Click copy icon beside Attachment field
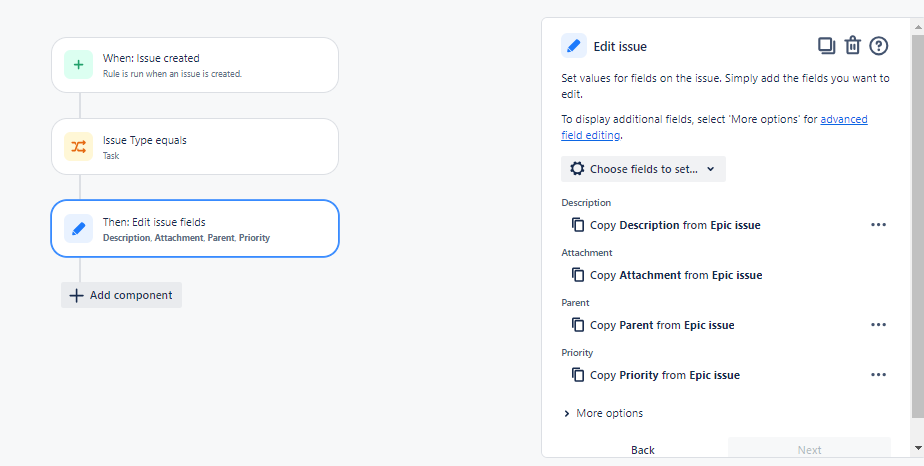 [578, 275]
